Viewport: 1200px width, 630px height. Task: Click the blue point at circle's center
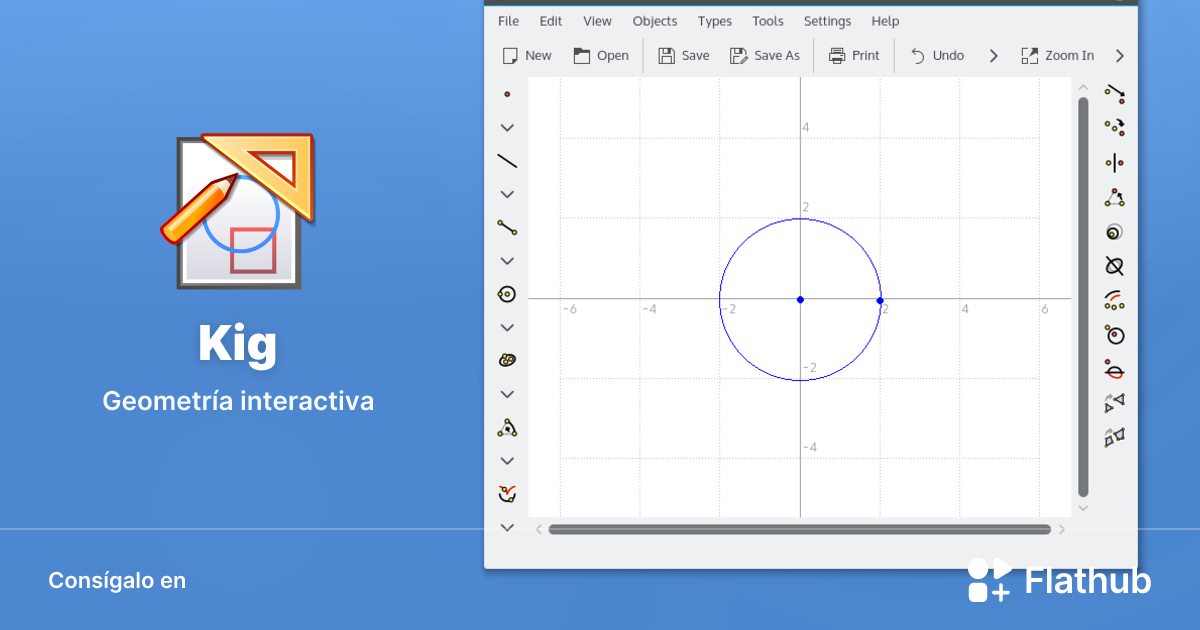click(x=800, y=299)
